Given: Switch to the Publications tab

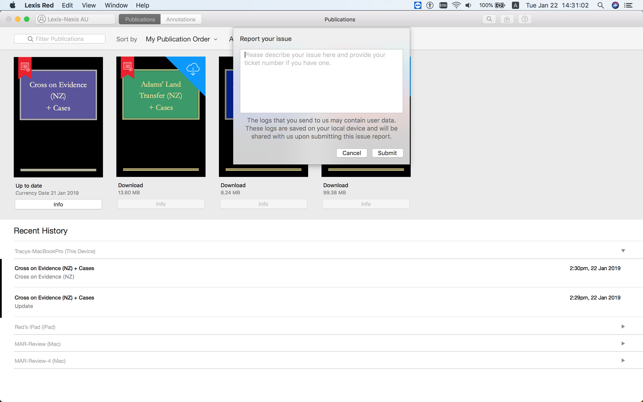Looking at the screenshot, I should [140, 19].
